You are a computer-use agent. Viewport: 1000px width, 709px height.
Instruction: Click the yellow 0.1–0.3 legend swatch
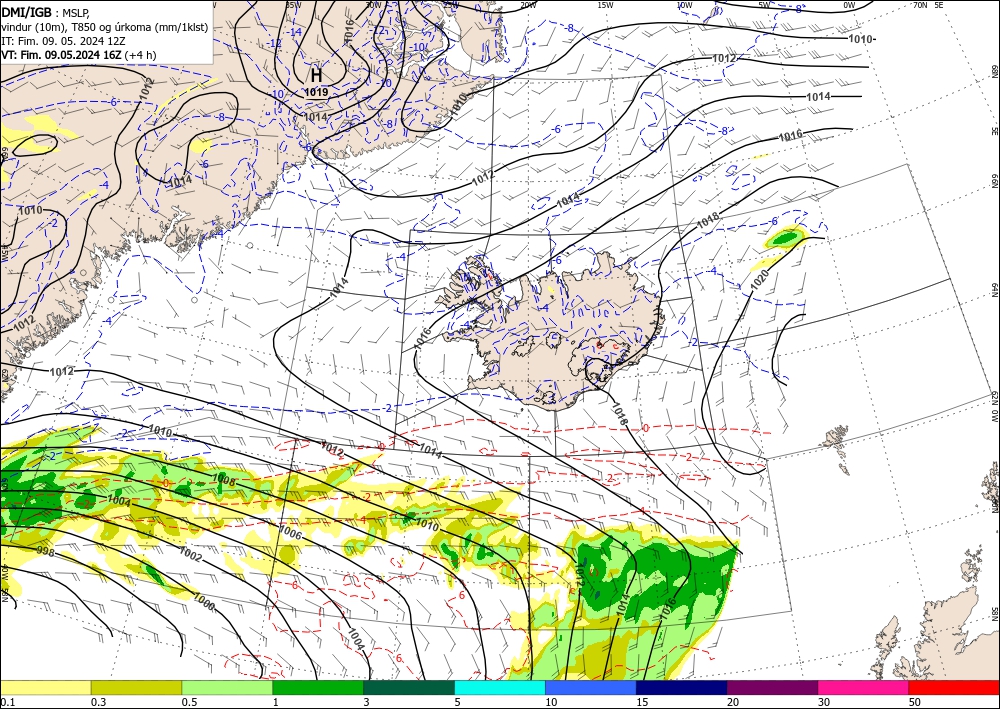pos(45,687)
